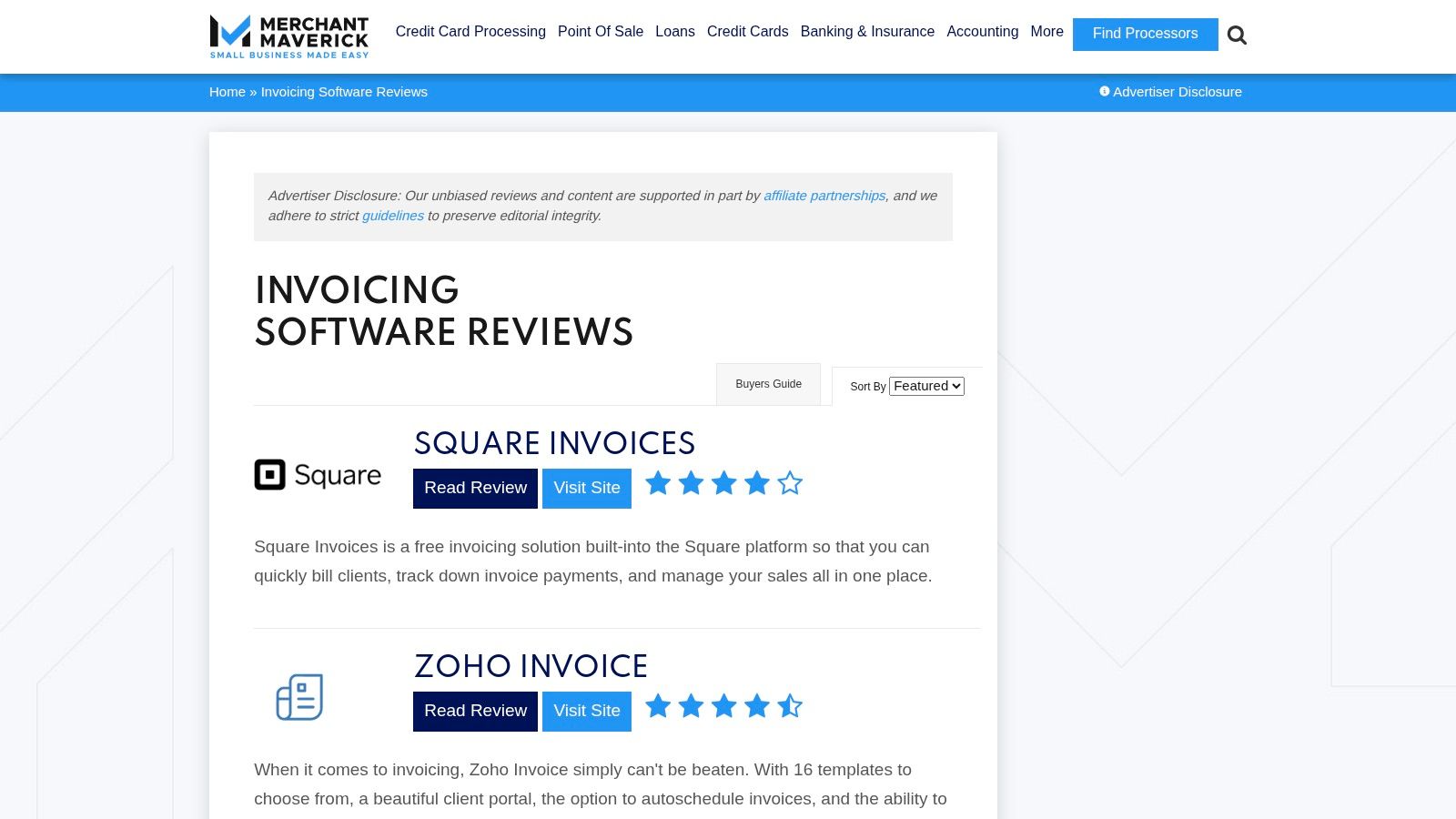
Task: Click Invoicing Software Reviews breadcrumb
Action: pos(344,92)
